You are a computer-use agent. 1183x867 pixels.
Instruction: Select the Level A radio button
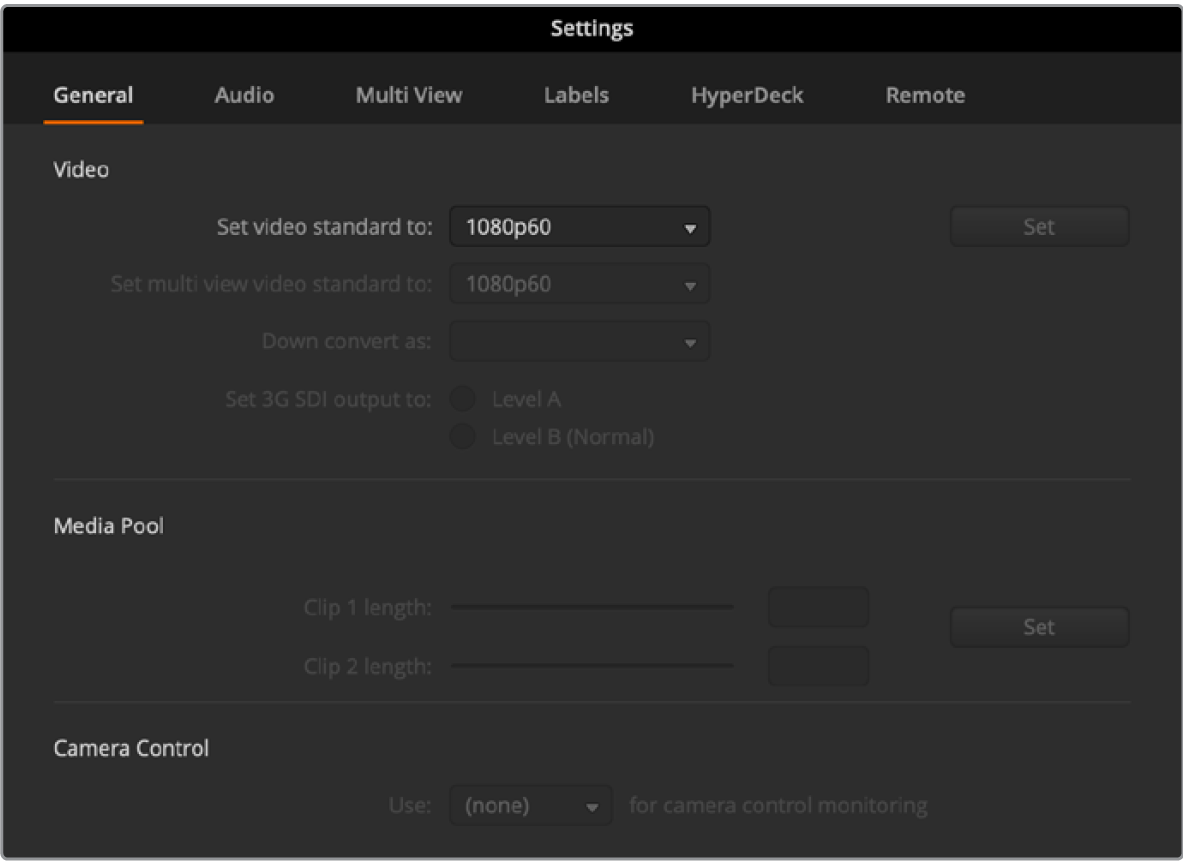463,400
